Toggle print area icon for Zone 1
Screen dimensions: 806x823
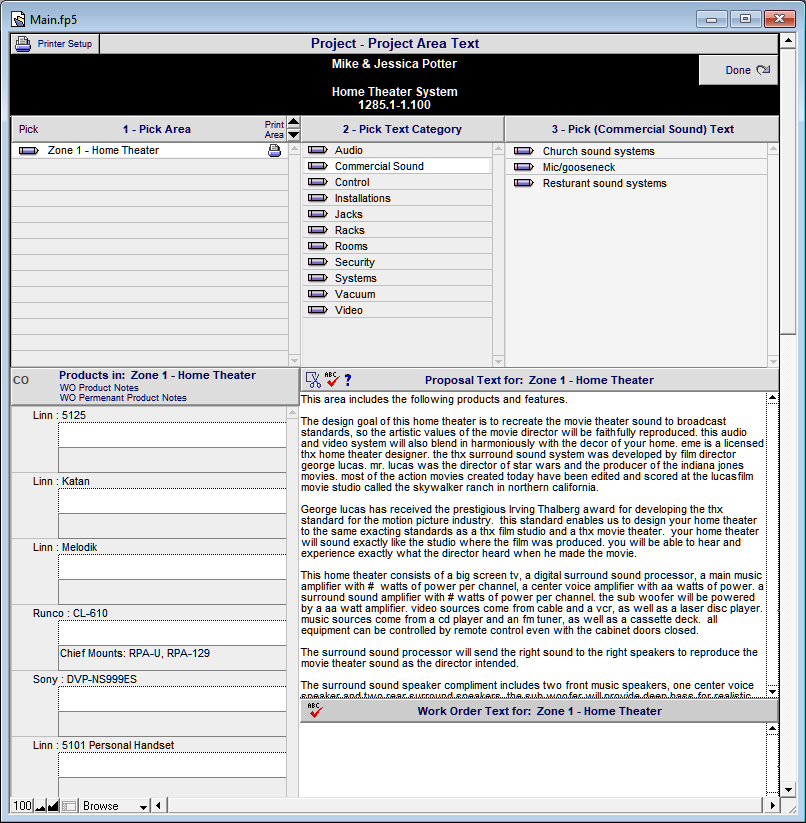coord(274,151)
